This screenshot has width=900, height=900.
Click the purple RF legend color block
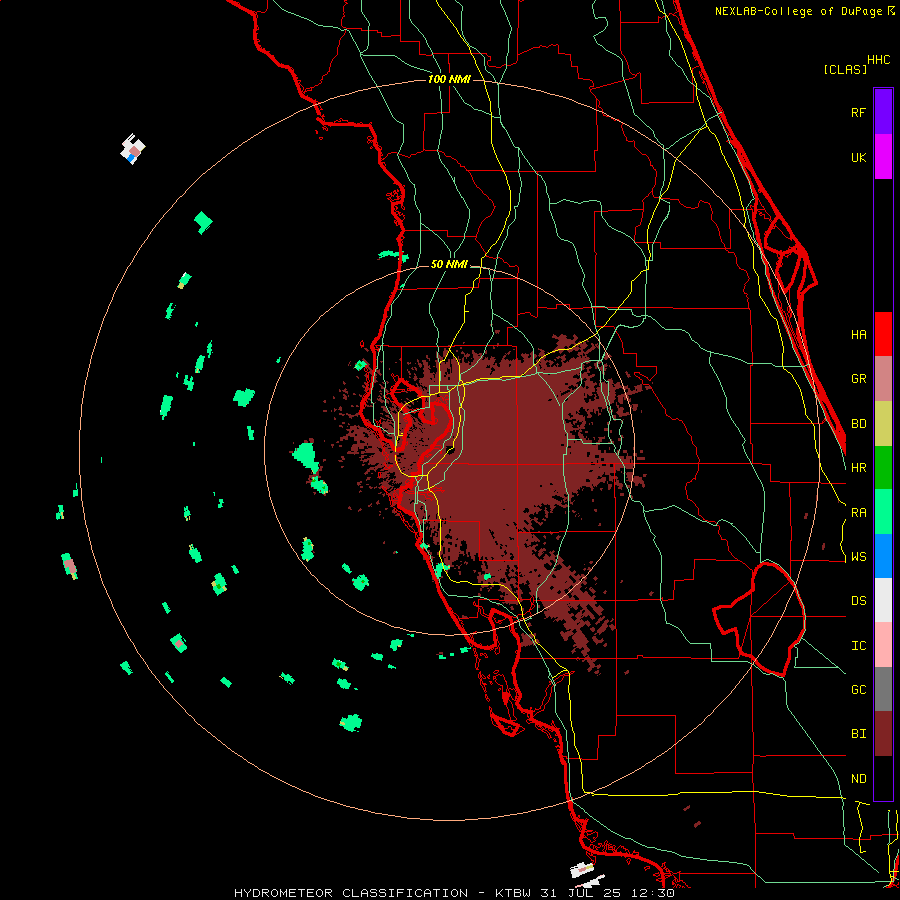(x=883, y=112)
